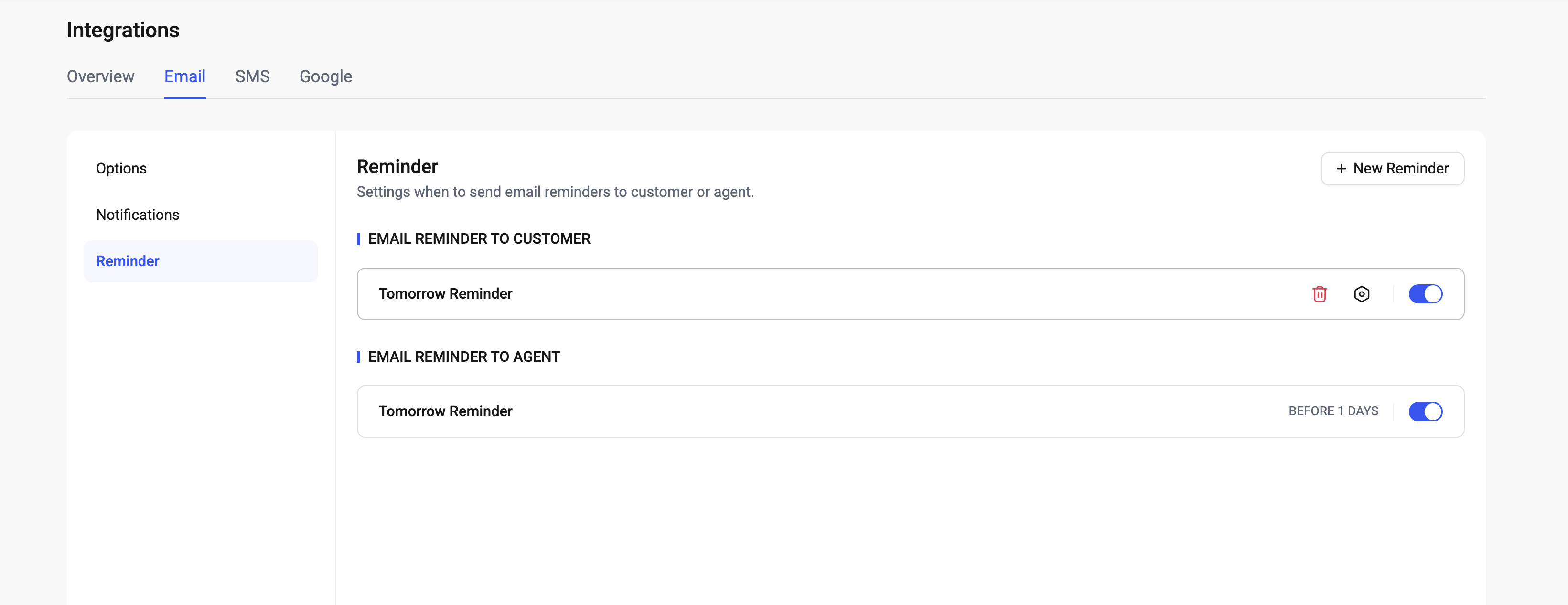The height and width of the screenshot is (605, 1568).
Task: Click the agent Tomorrow Reminder row title
Action: [x=445, y=411]
